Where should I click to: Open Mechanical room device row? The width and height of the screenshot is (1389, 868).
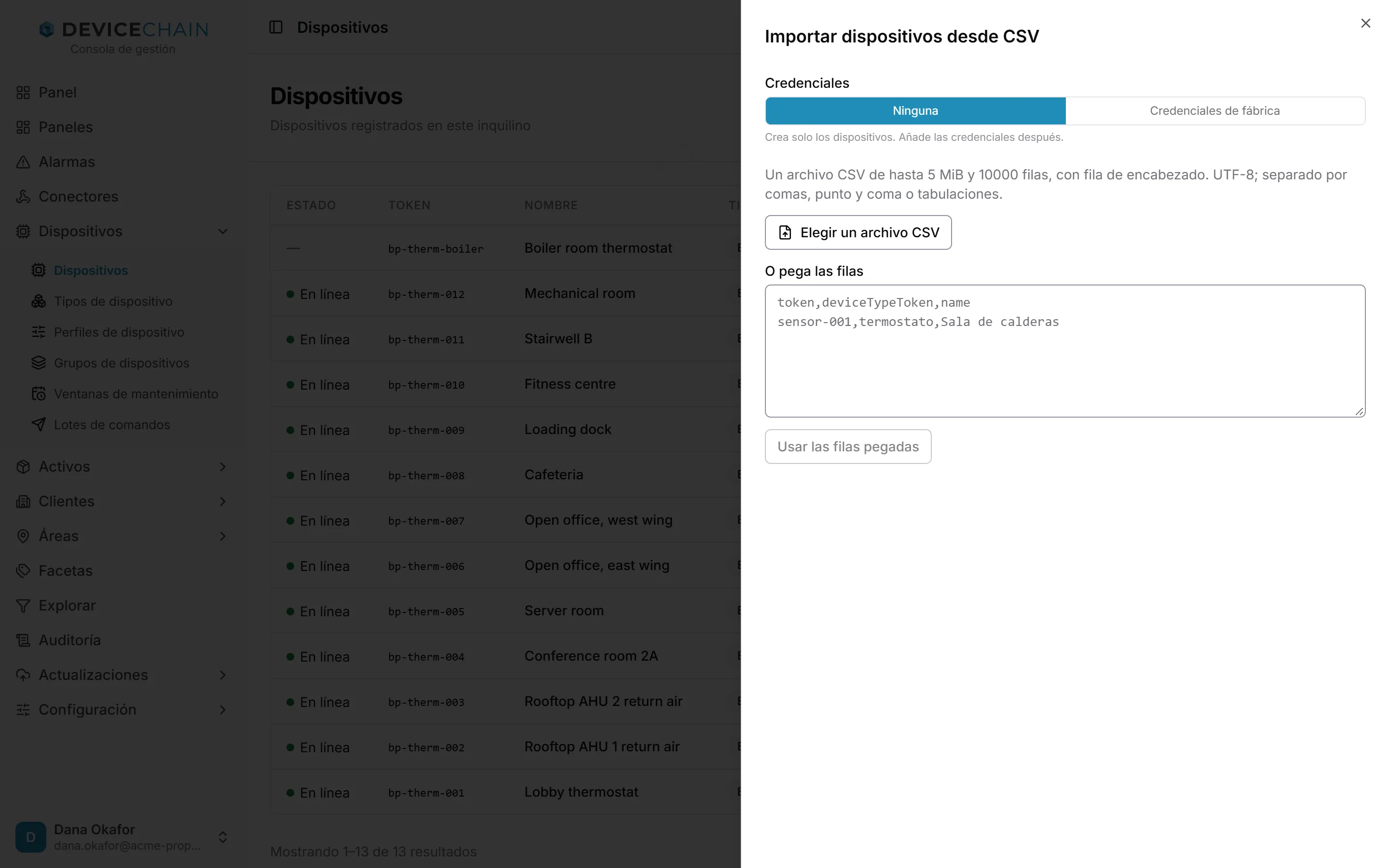[505, 294]
